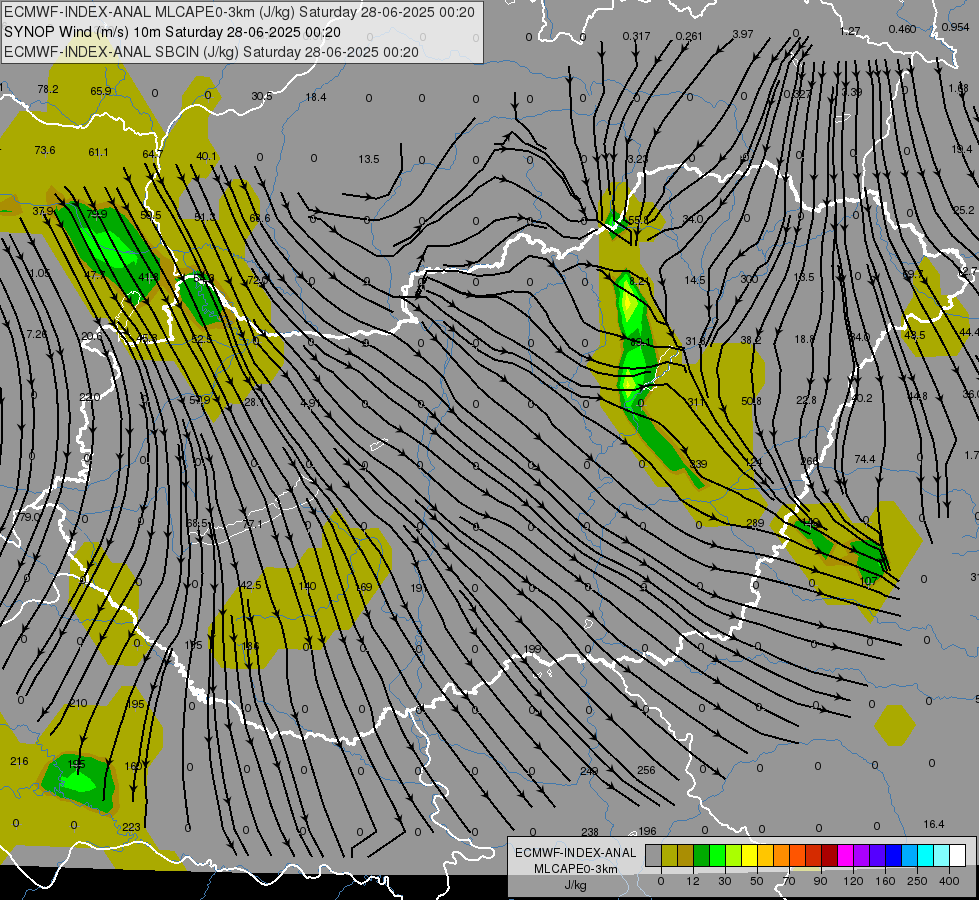The width and height of the screenshot is (979, 900).
Task: Click the map value 42.5
Action: click(250, 585)
